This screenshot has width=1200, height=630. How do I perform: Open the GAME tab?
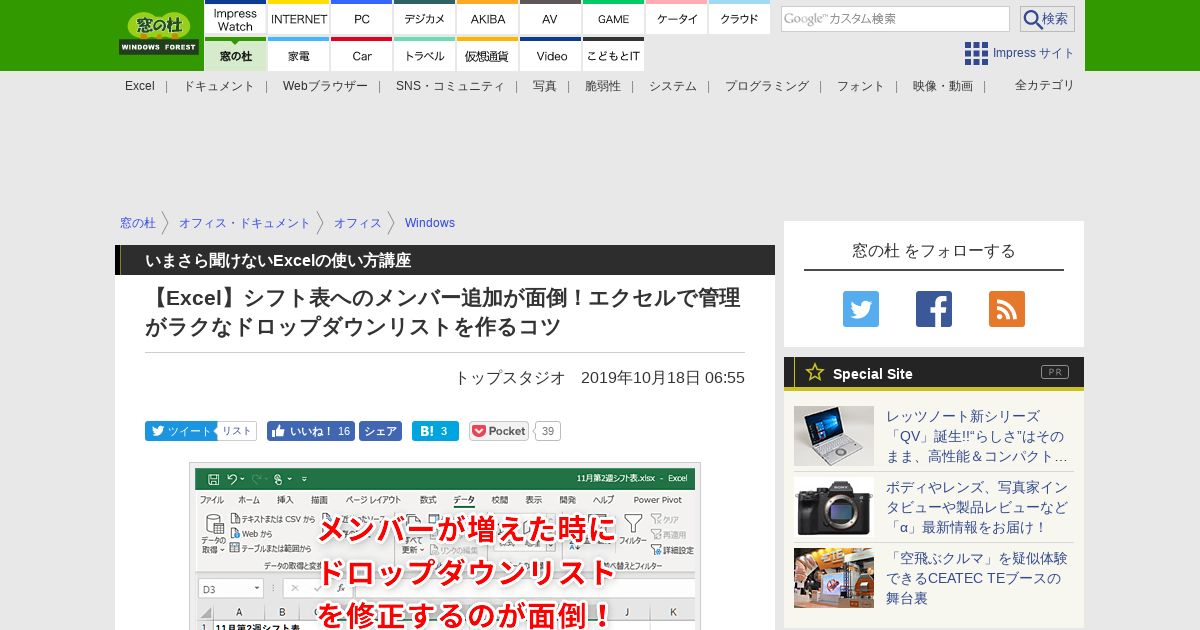click(x=613, y=18)
